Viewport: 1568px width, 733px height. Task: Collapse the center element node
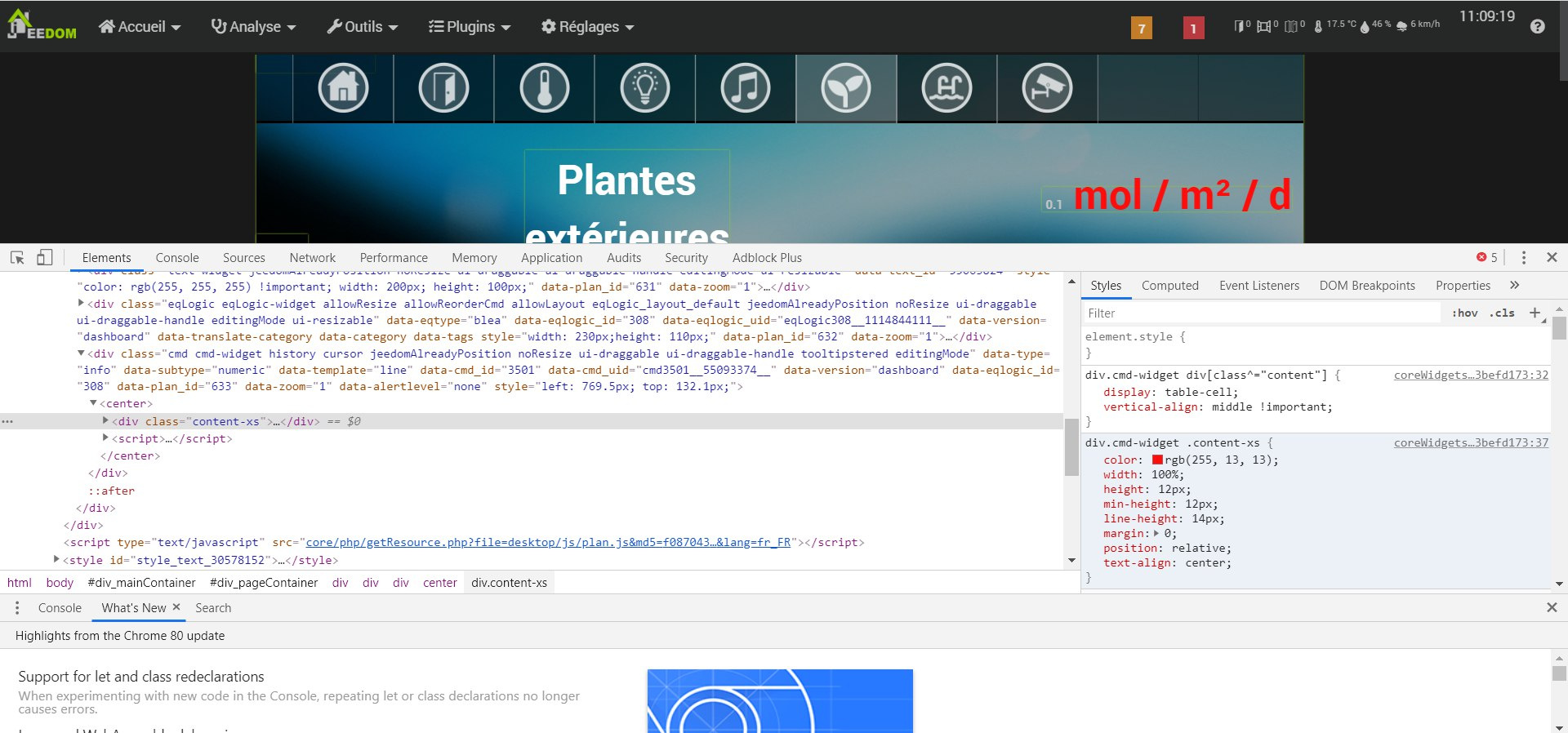click(x=93, y=403)
